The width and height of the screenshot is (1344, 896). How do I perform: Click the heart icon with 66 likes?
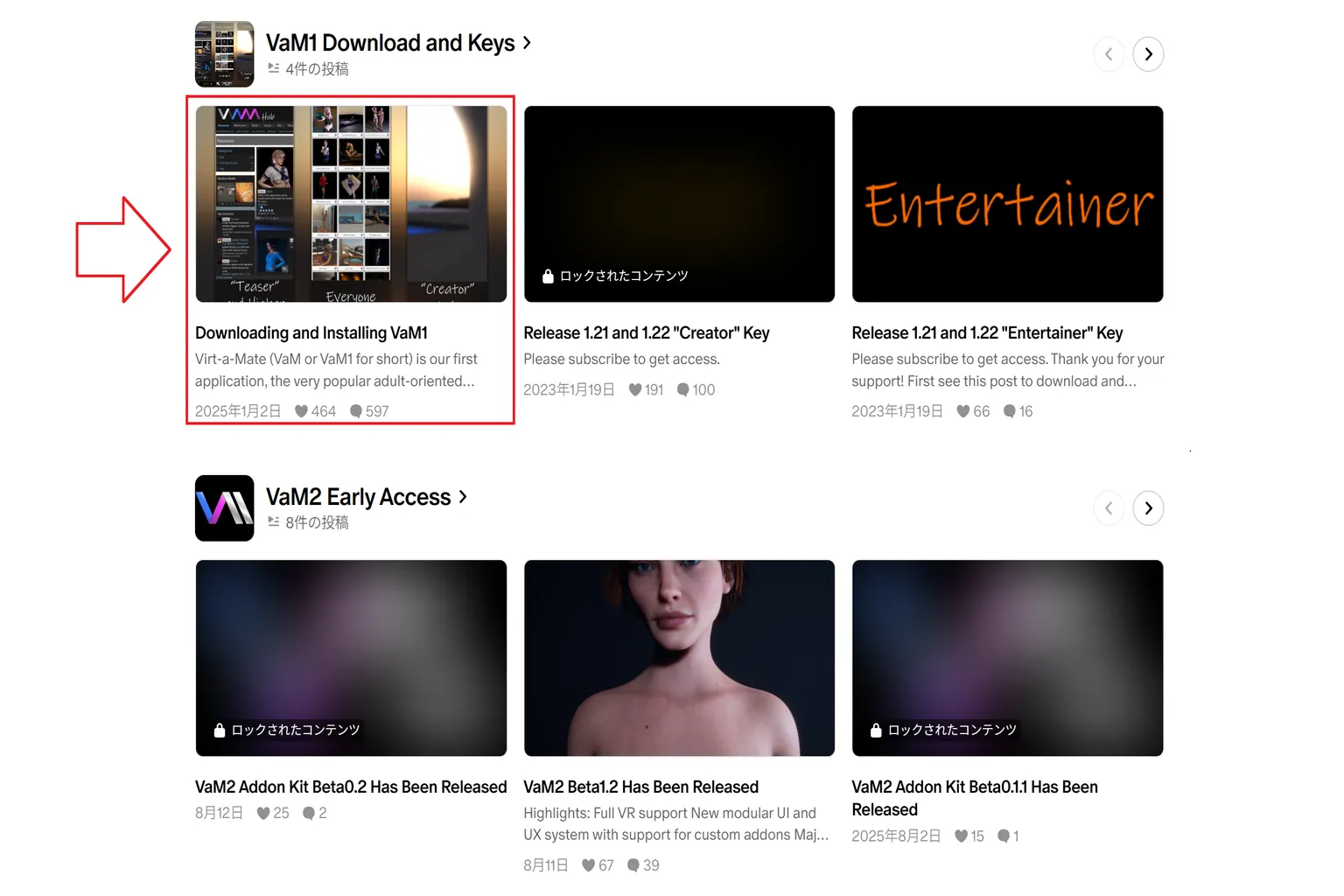tap(963, 411)
